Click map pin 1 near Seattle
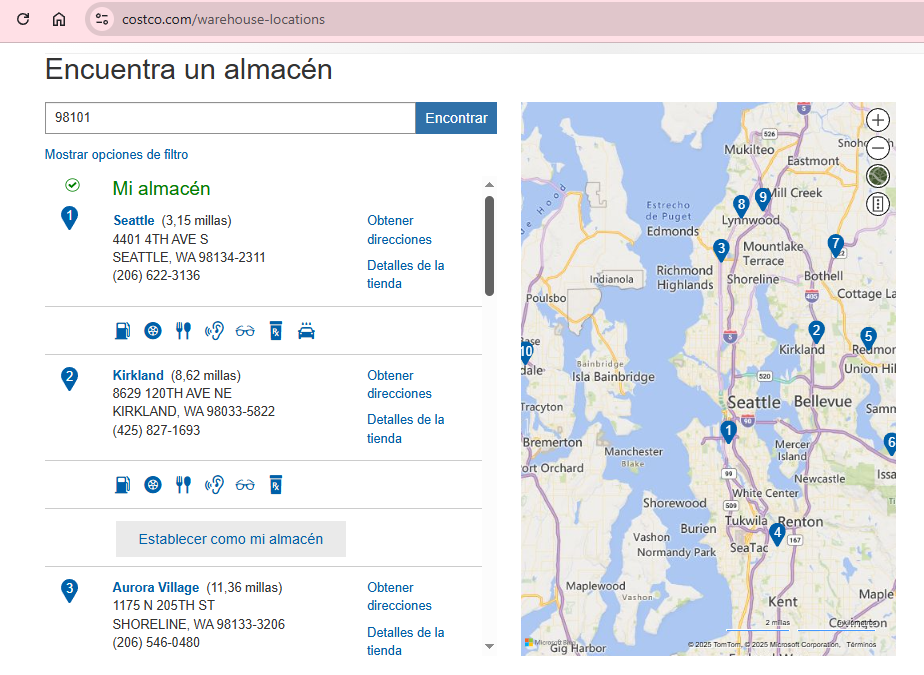The image size is (924, 675). pyautogui.click(x=728, y=432)
